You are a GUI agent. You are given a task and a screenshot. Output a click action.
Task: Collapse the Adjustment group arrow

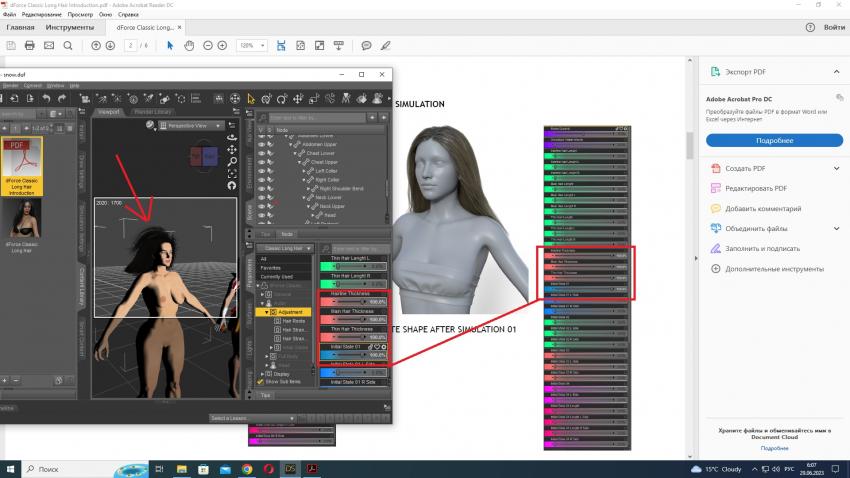[266, 312]
